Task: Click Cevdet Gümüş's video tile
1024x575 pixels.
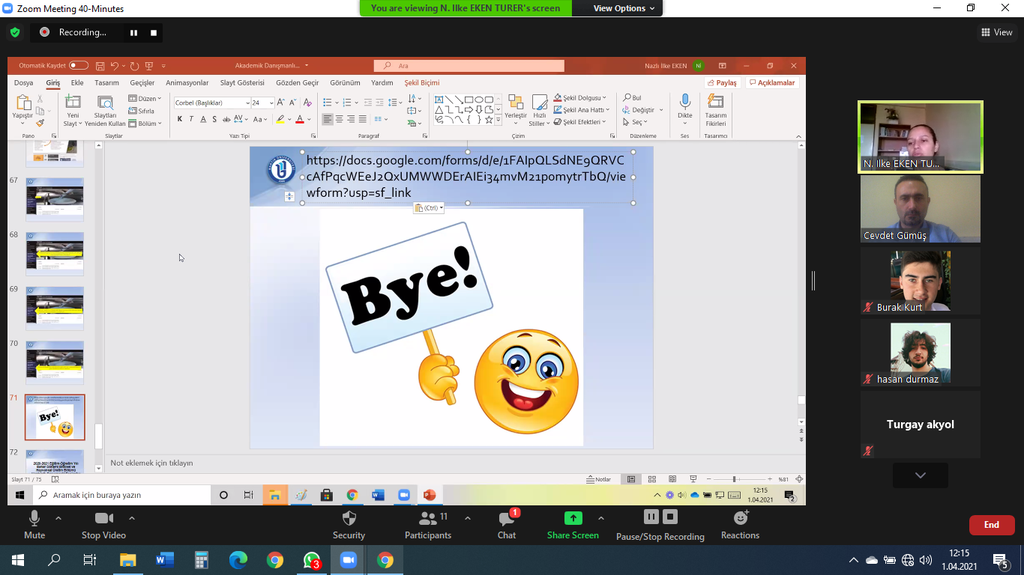Action: 920,209
